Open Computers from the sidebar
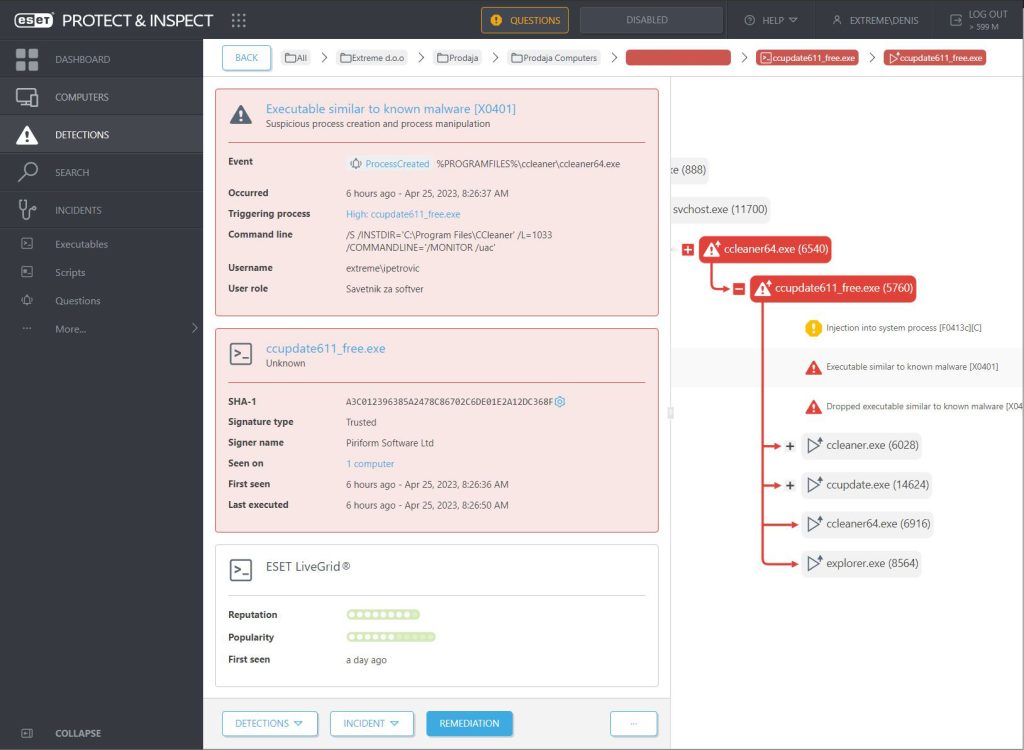This screenshot has width=1024, height=750. point(27,97)
